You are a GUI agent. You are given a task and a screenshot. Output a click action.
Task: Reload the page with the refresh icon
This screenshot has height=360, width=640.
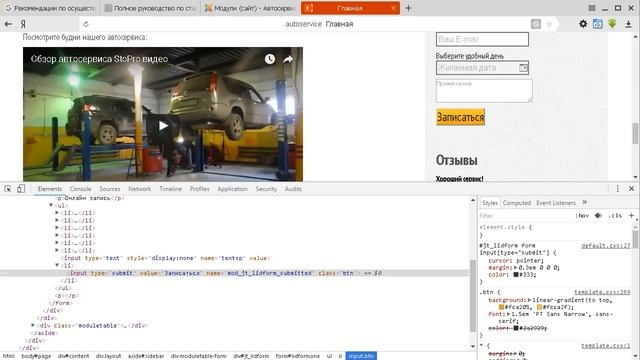click(86, 24)
